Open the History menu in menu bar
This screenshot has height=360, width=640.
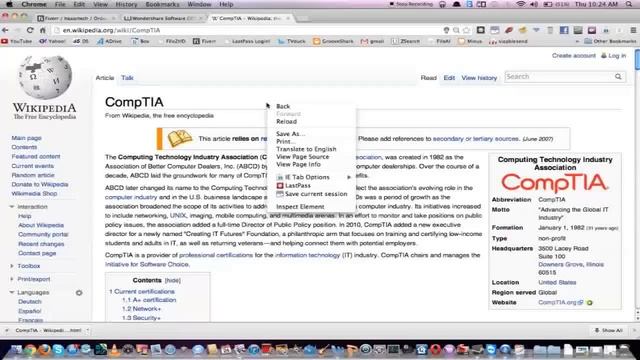click(x=126, y=4)
